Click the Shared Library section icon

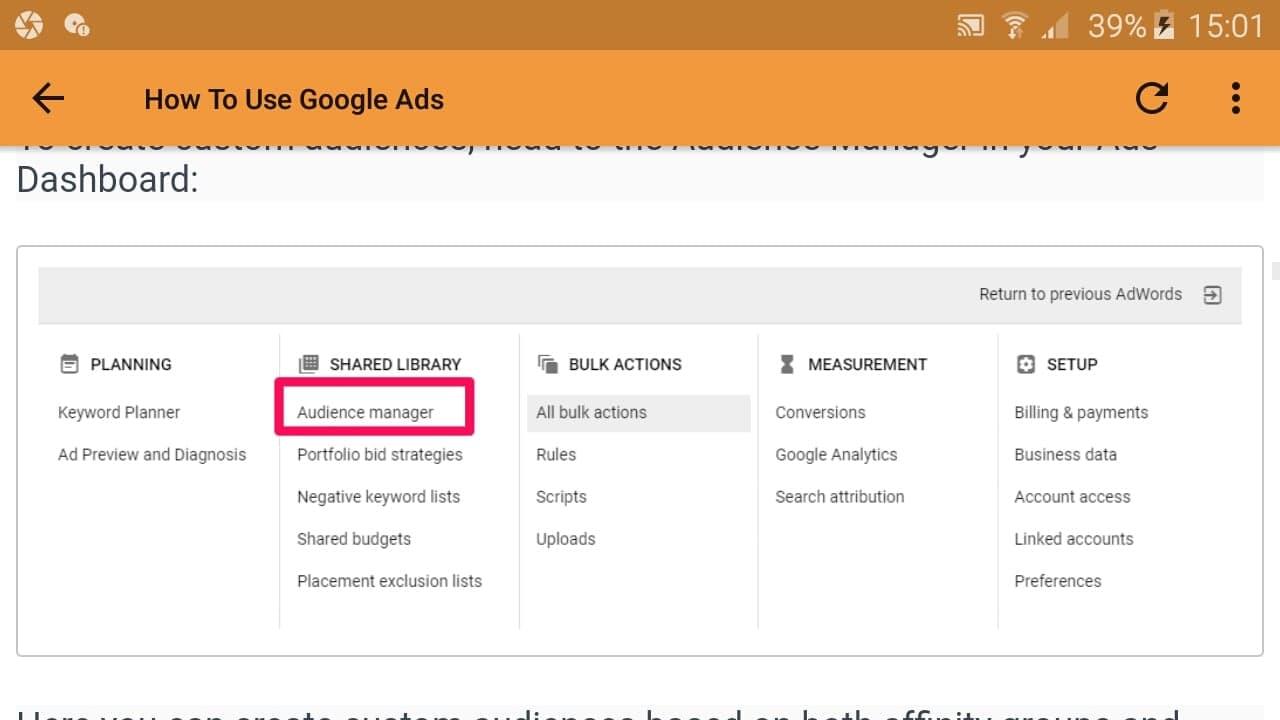tap(309, 364)
